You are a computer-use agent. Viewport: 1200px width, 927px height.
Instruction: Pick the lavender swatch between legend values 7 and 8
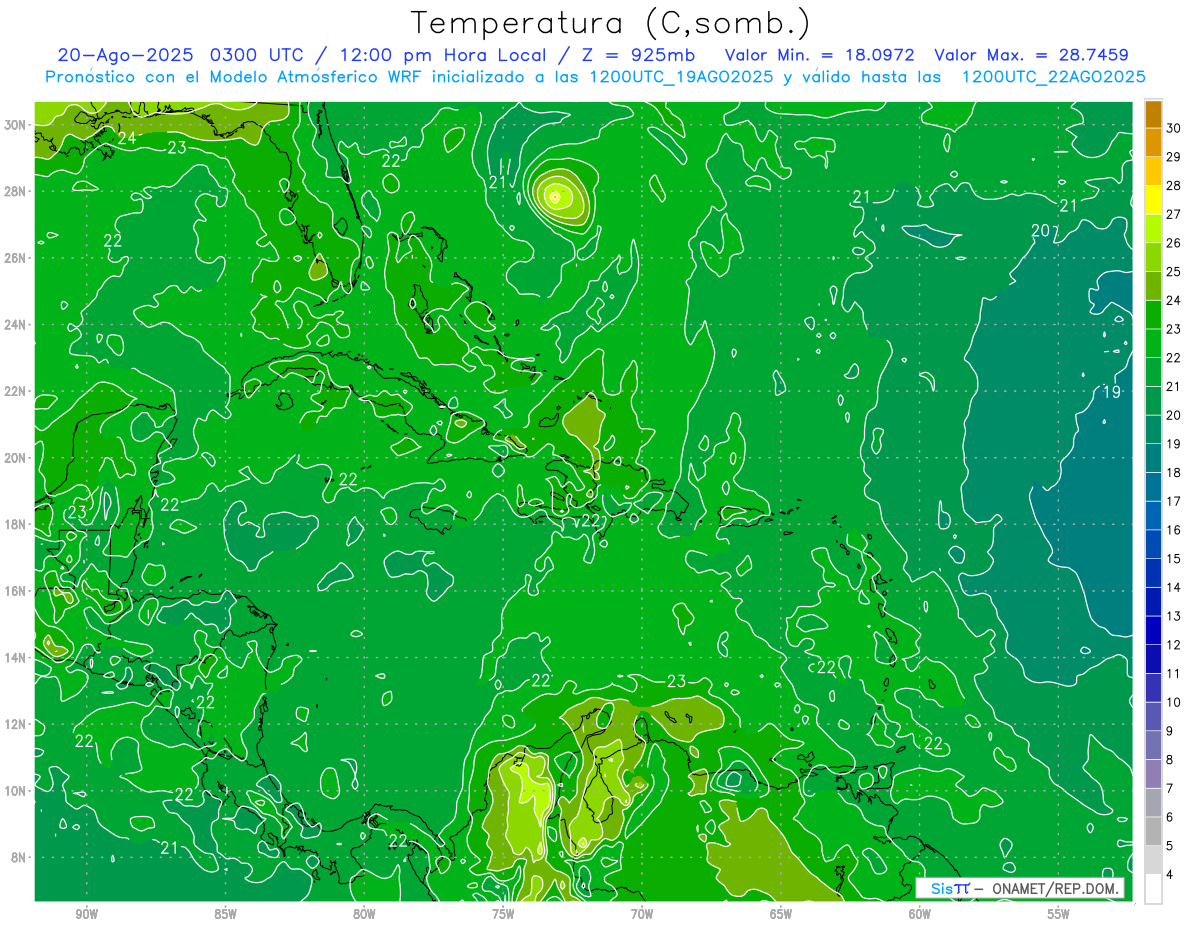point(1153,774)
